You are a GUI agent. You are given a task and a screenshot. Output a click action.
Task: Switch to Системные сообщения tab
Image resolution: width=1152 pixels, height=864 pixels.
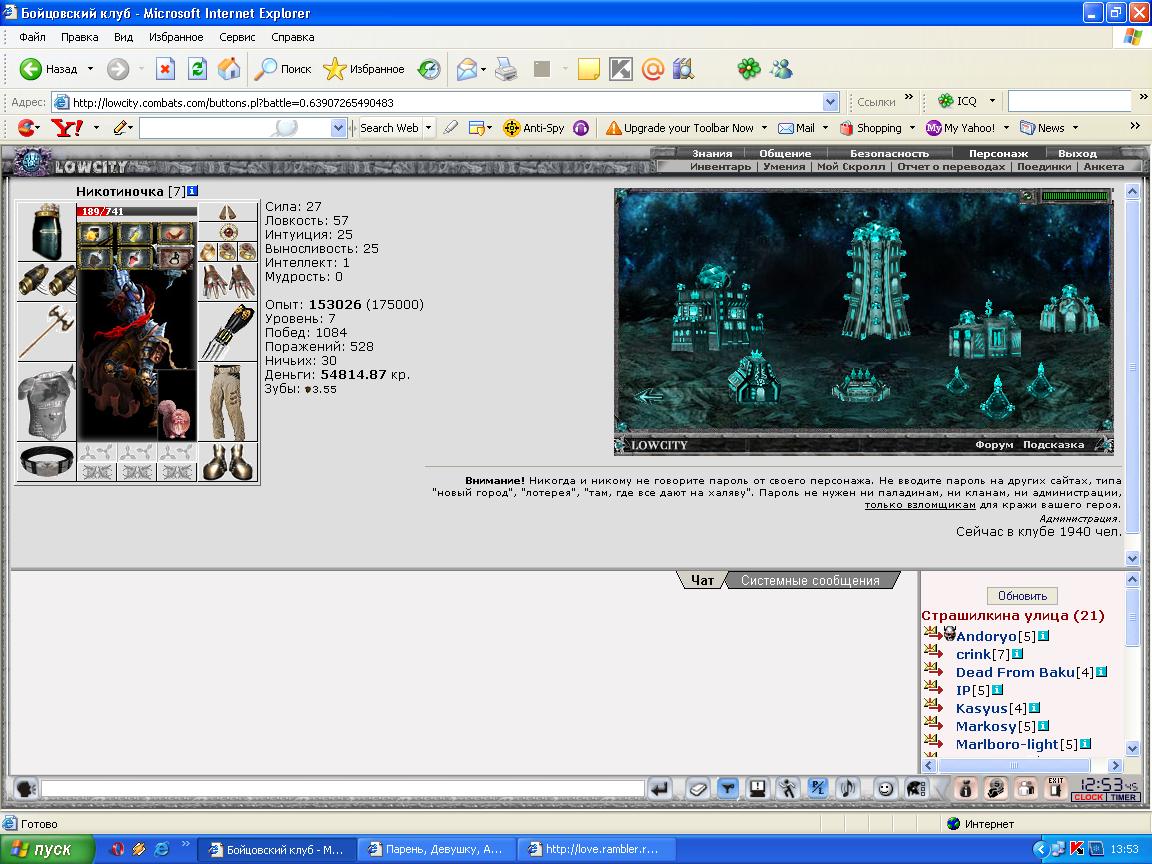pyautogui.click(x=810, y=580)
